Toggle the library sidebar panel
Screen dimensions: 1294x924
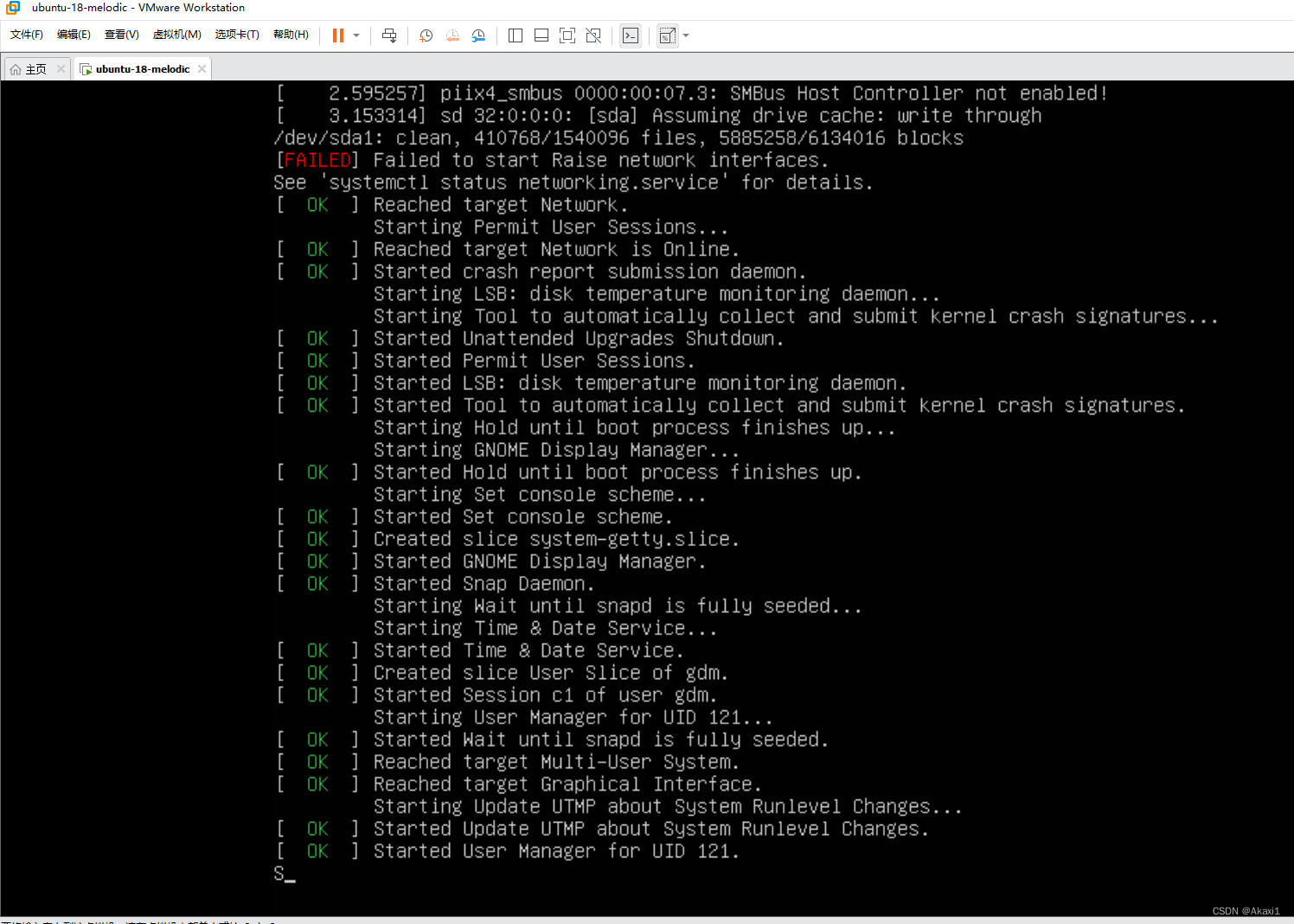point(516,35)
